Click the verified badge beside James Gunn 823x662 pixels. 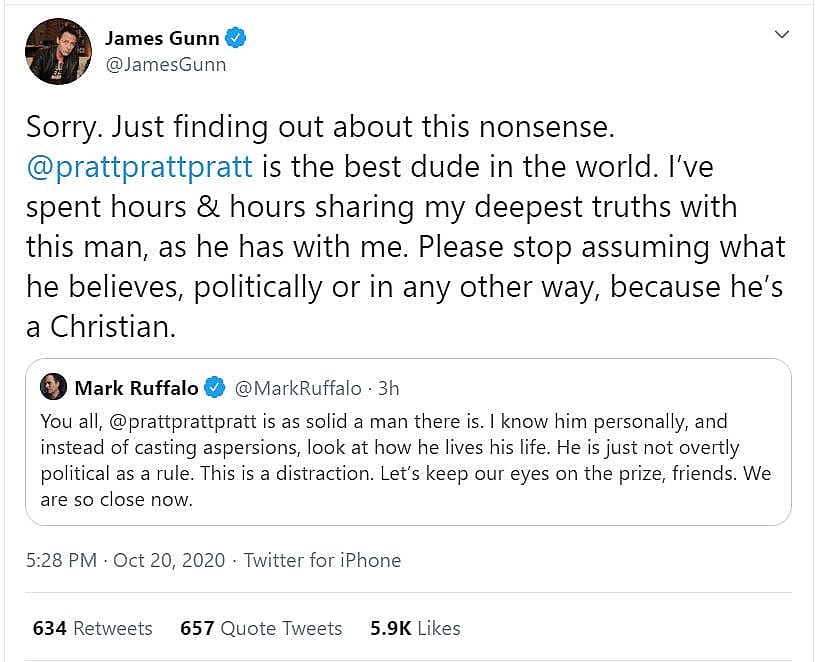tap(236, 39)
